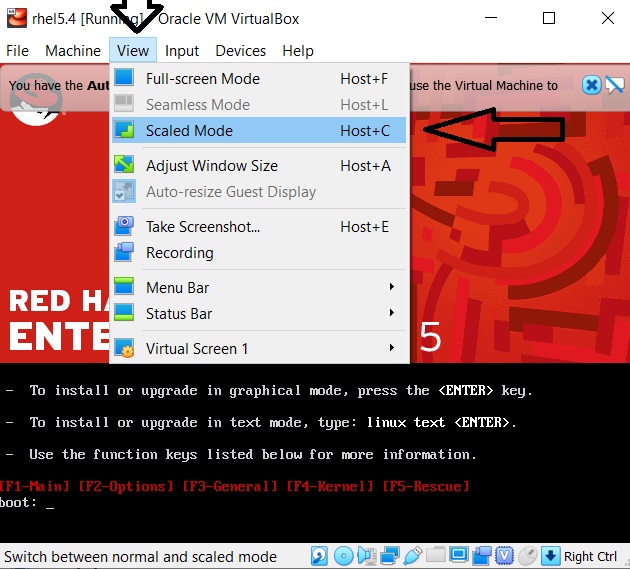Enable Full-screen Mode option
The height and width of the screenshot is (569, 630).
pyautogui.click(x=202, y=79)
